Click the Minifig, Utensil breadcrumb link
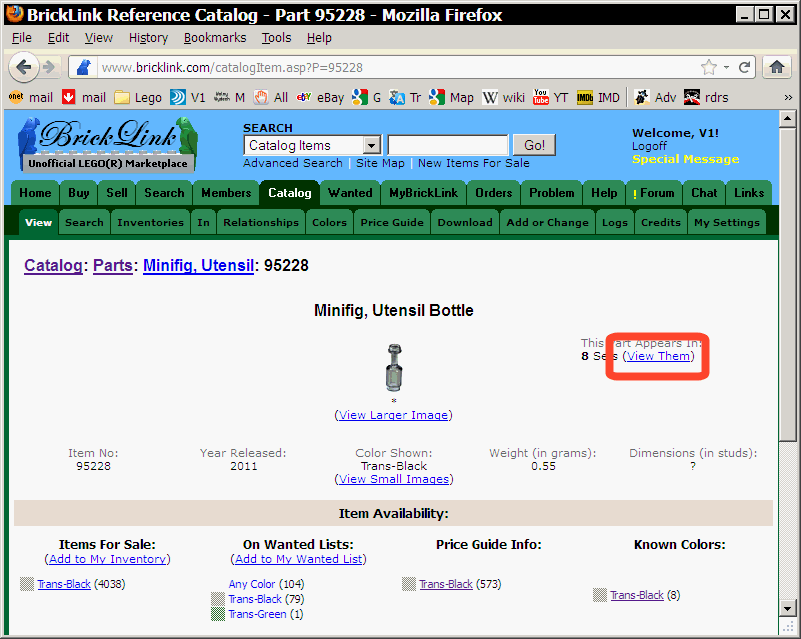The height and width of the screenshot is (639, 801). point(198,266)
